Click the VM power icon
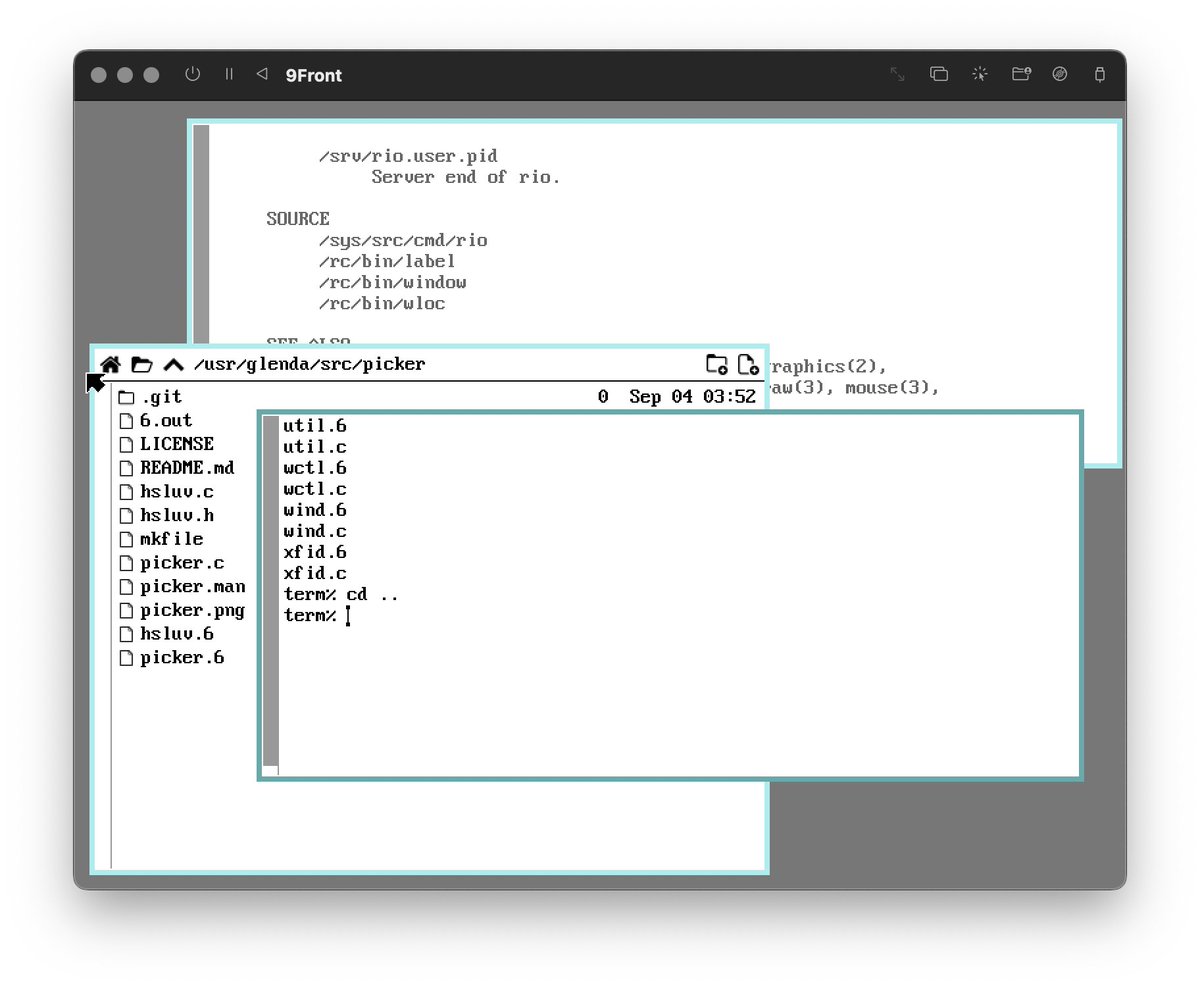Viewport: 1200px width, 987px height. (x=193, y=74)
